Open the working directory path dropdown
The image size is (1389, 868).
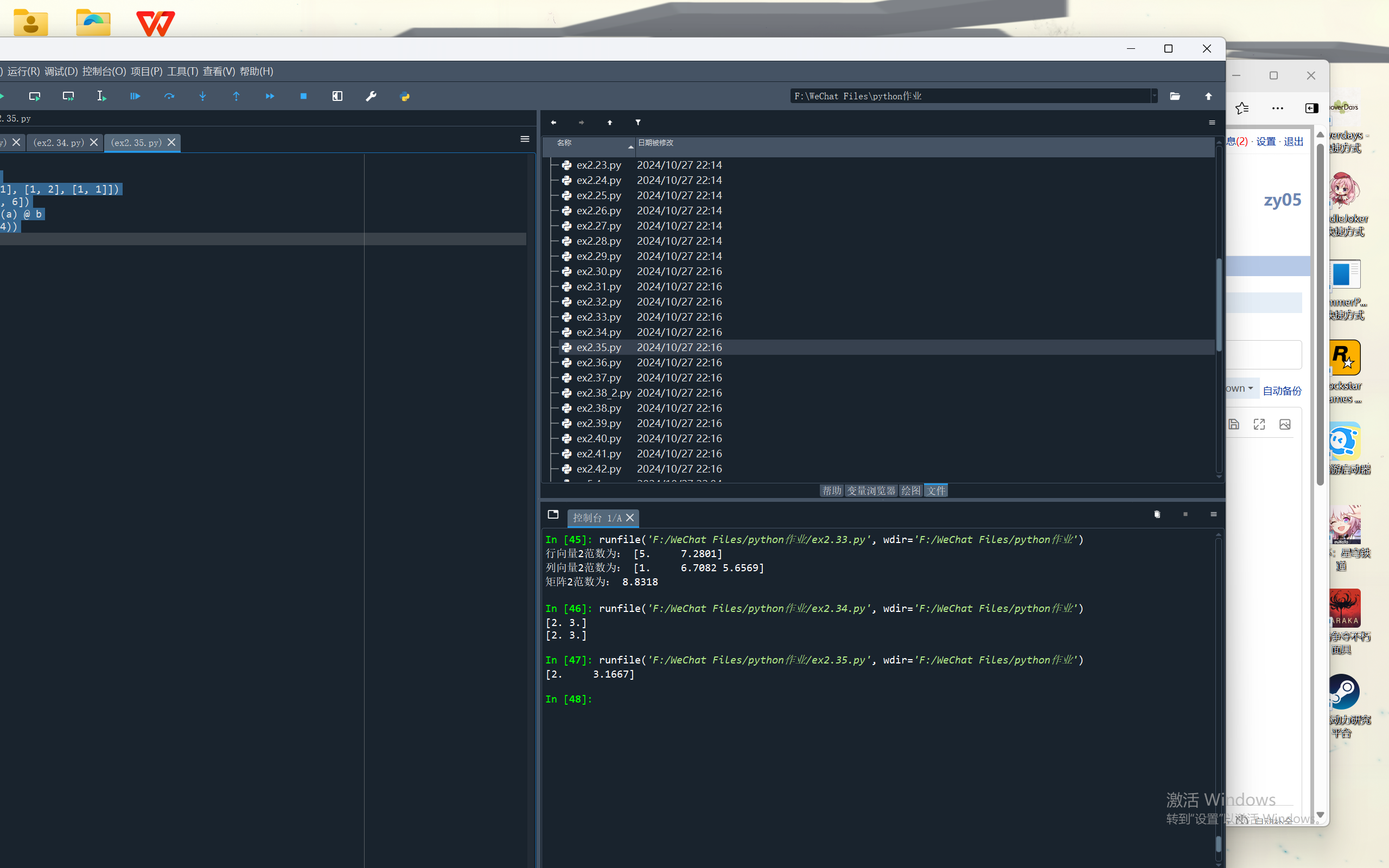coord(1154,97)
